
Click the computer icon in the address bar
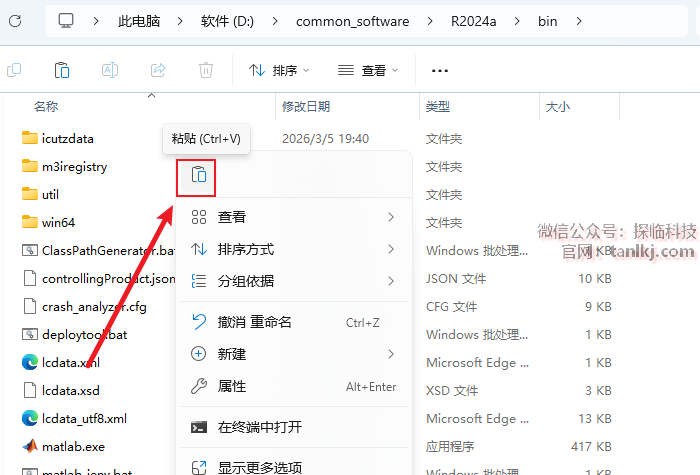point(66,21)
